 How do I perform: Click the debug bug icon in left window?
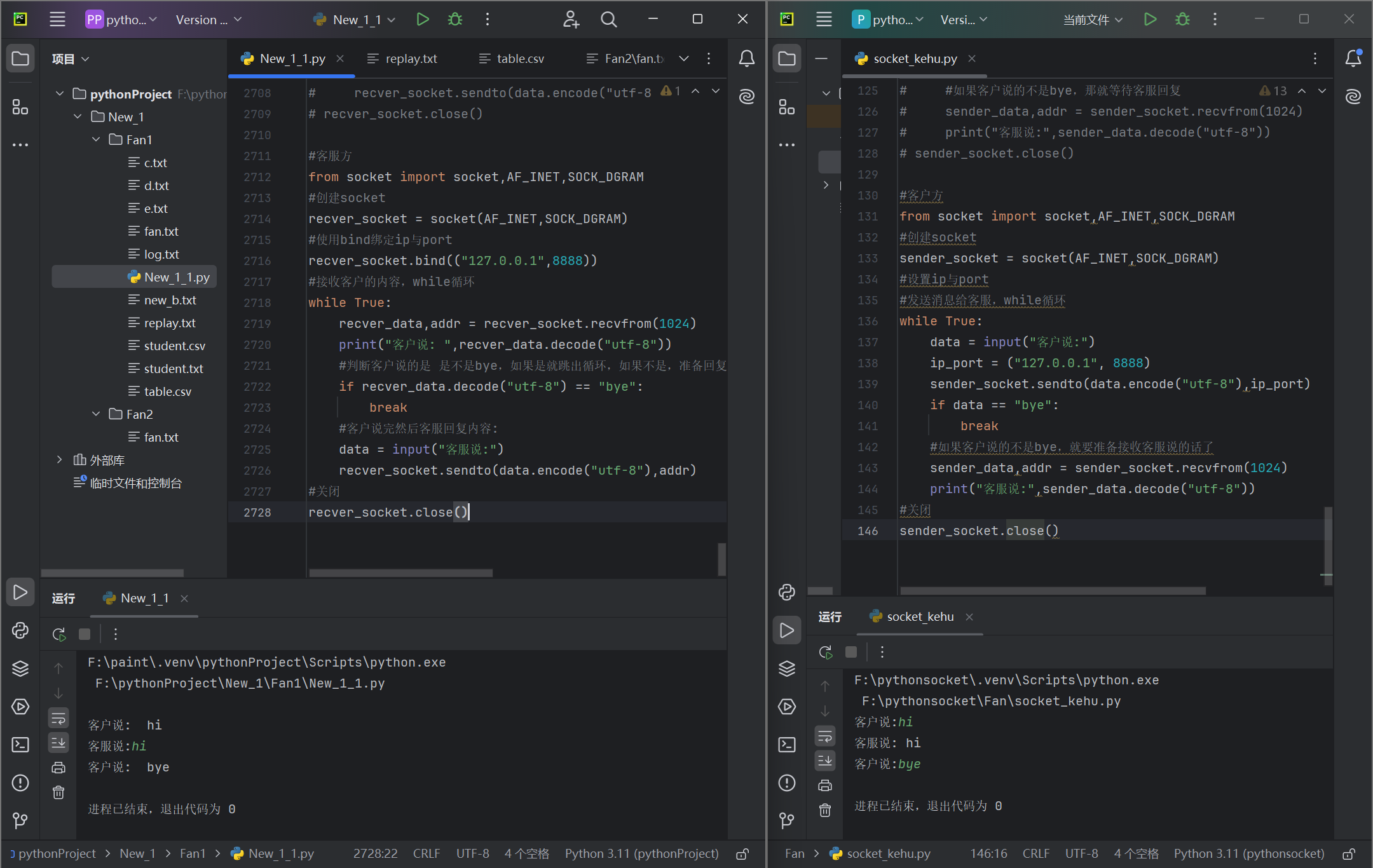pyautogui.click(x=455, y=19)
